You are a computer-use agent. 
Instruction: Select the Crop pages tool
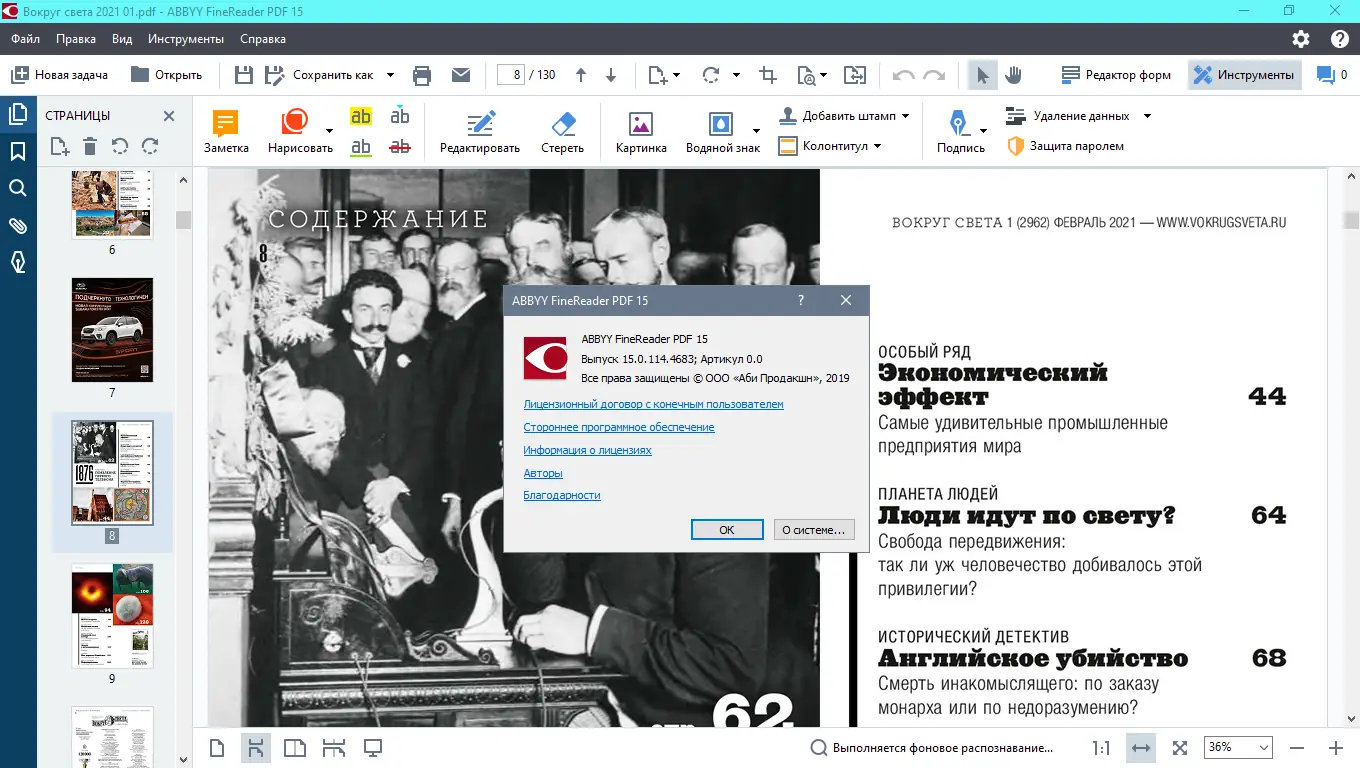point(768,75)
